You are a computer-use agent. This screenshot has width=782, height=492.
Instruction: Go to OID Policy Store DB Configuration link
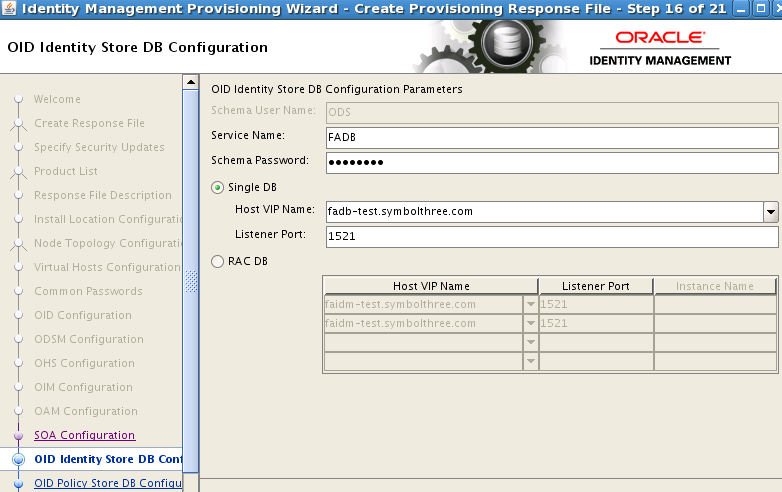coord(107,484)
